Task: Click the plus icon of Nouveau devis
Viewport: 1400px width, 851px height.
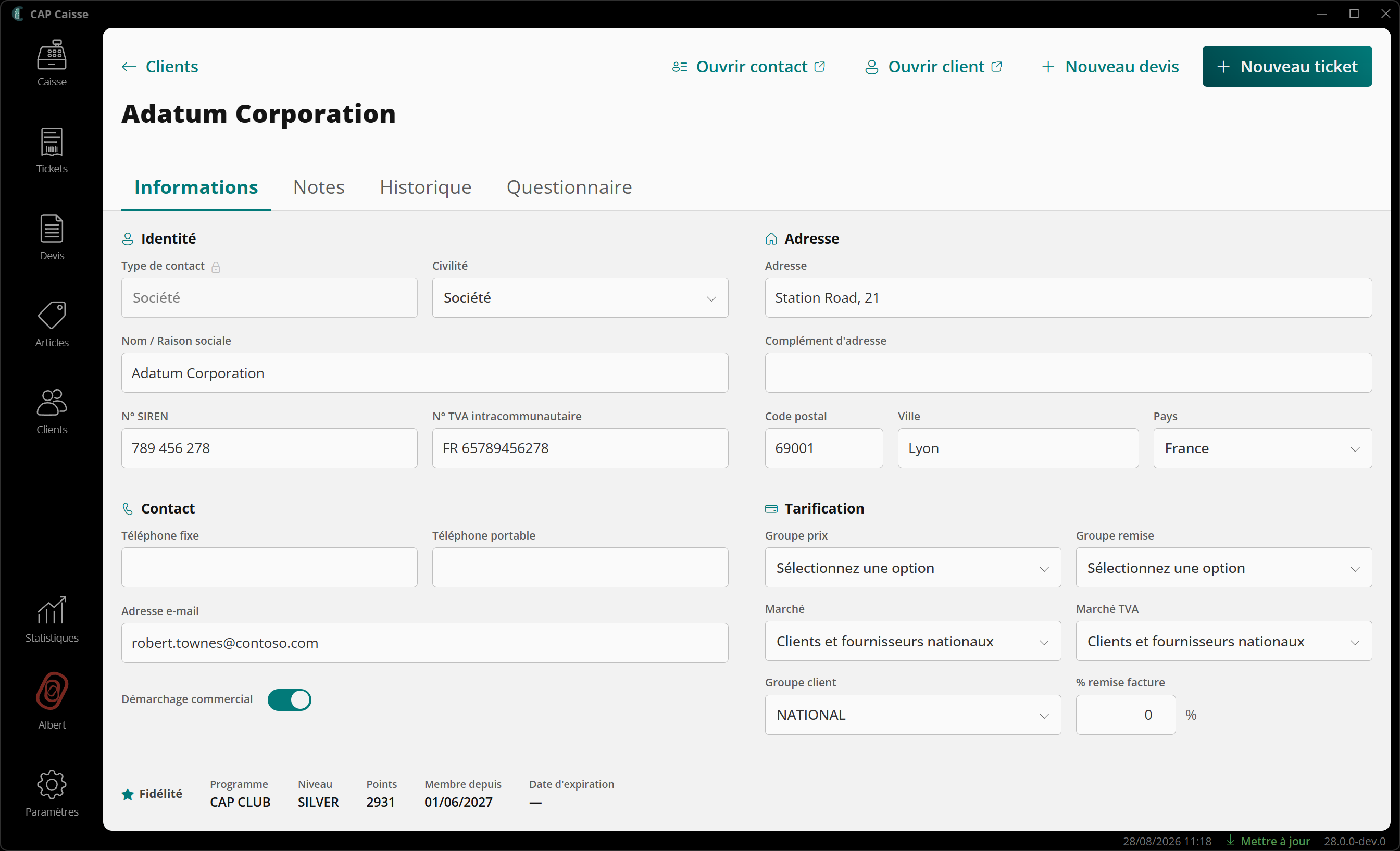Action: (1048, 67)
